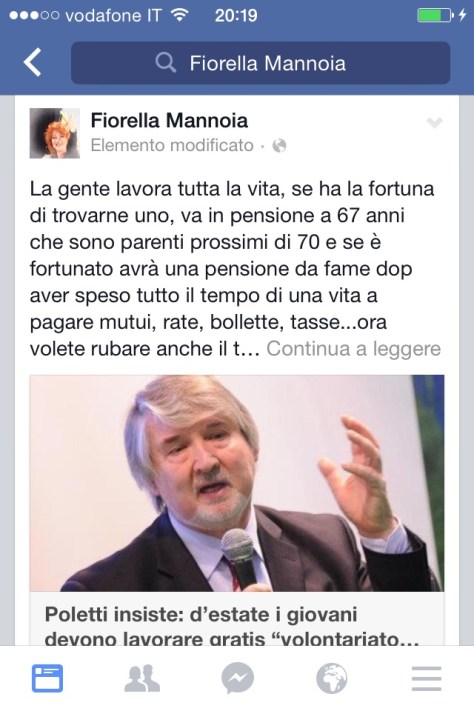474x711 pixels.
Task: Click the Fiorella Mannoia search field
Action: click(260, 63)
